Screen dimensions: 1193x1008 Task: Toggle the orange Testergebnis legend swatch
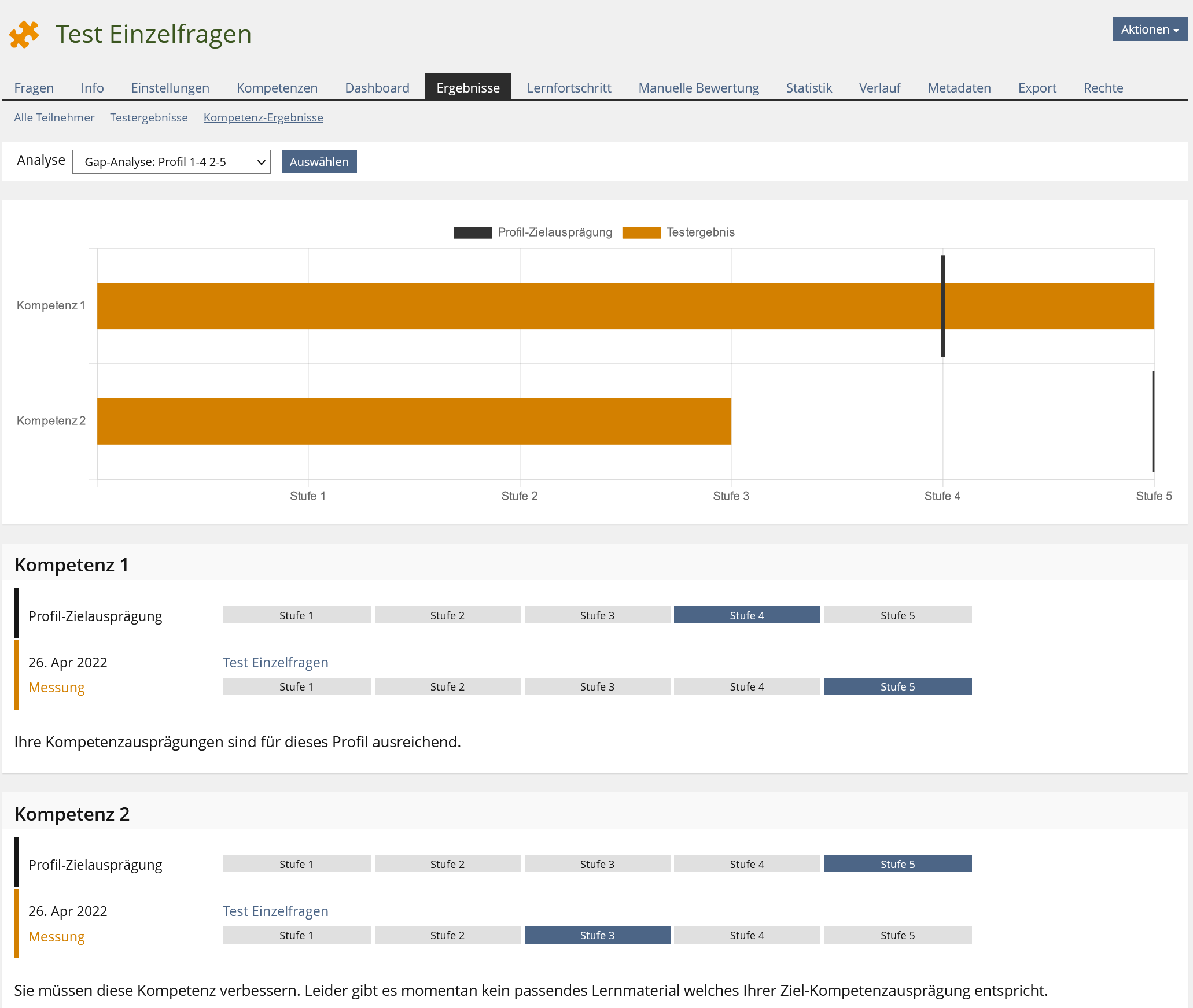[x=641, y=232]
